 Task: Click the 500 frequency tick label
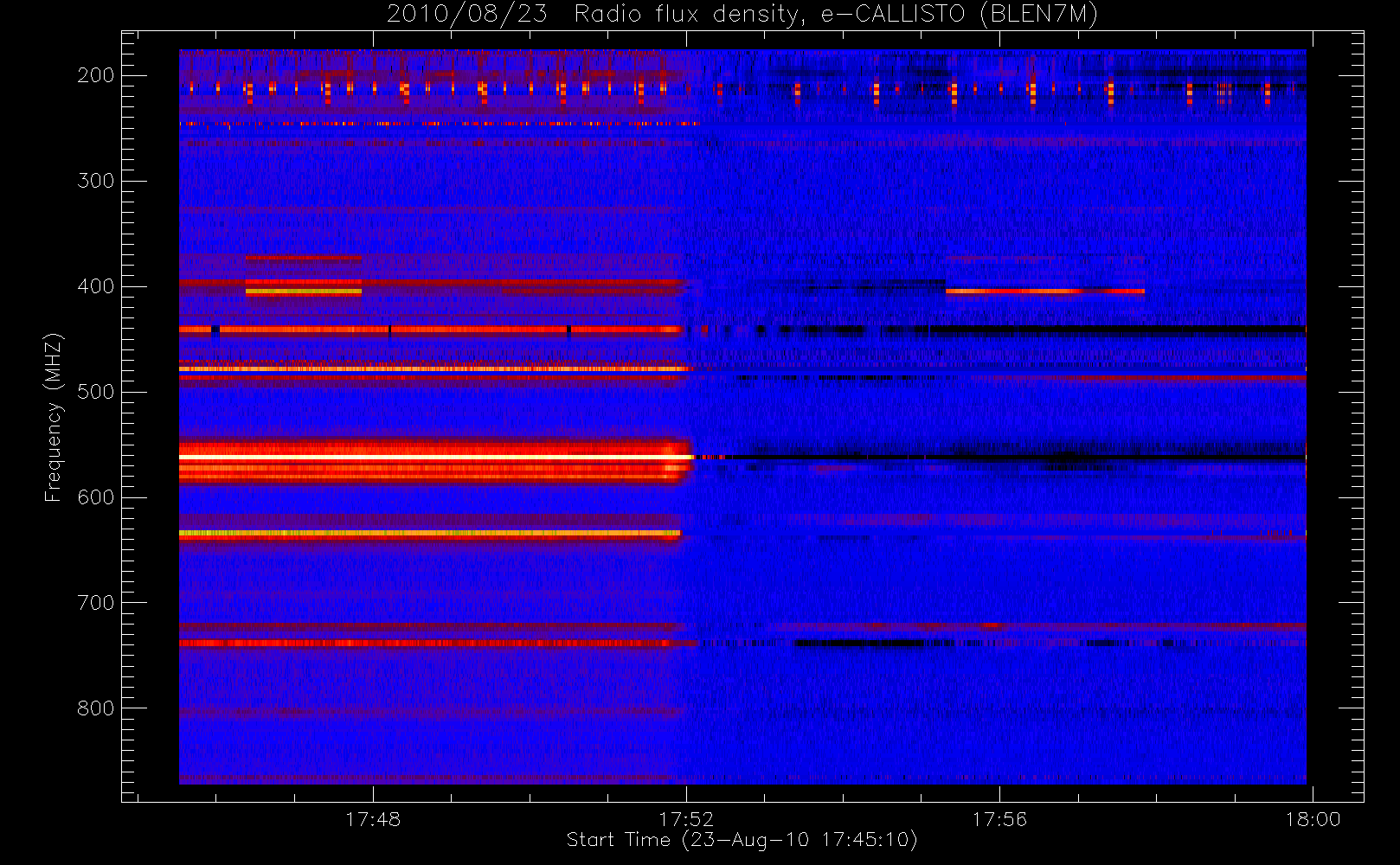95,392
